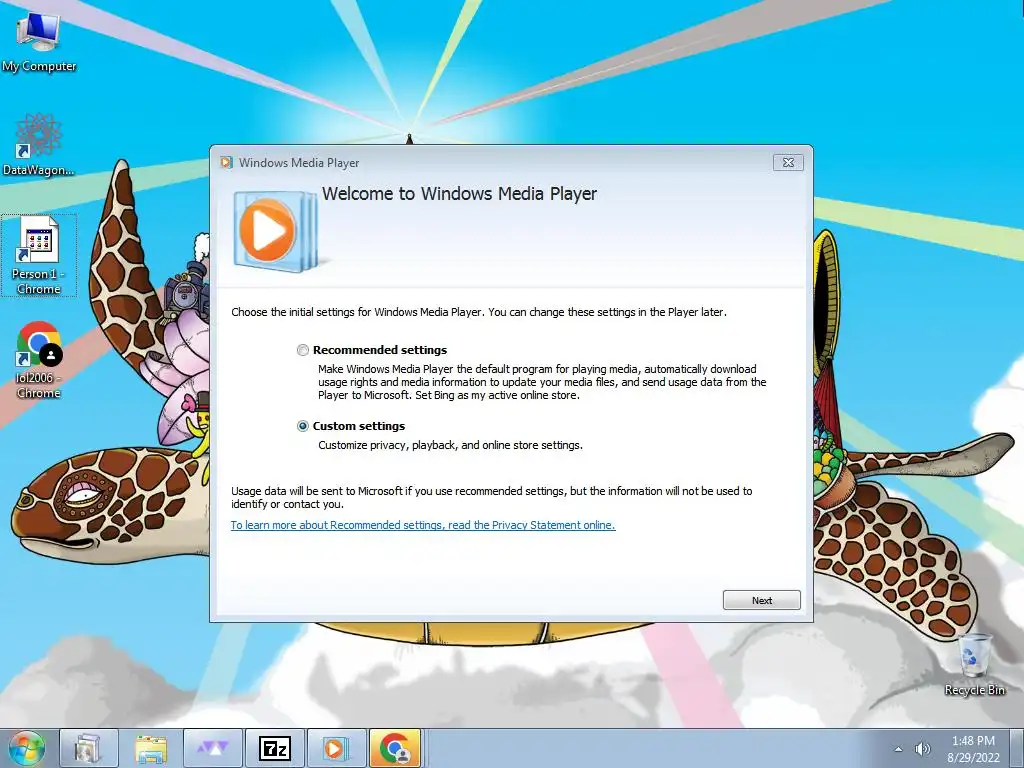Select the DataWagon desktop shortcut

click(x=39, y=144)
